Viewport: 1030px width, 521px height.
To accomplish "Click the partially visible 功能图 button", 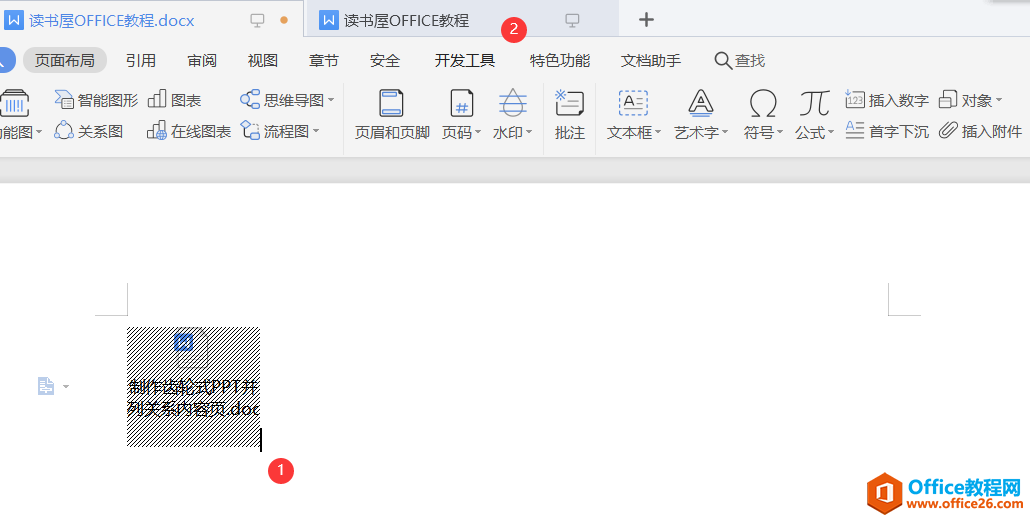I will tap(21, 115).
